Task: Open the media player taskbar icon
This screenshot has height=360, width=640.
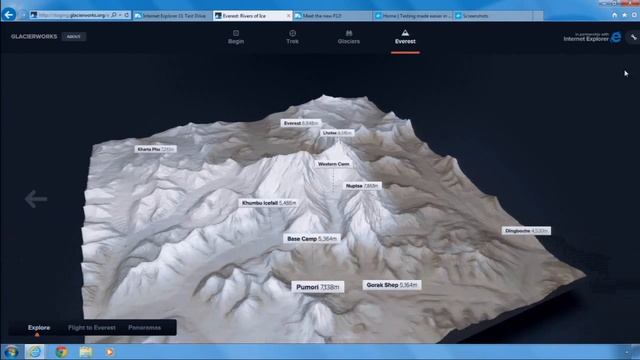Action: point(109,352)
